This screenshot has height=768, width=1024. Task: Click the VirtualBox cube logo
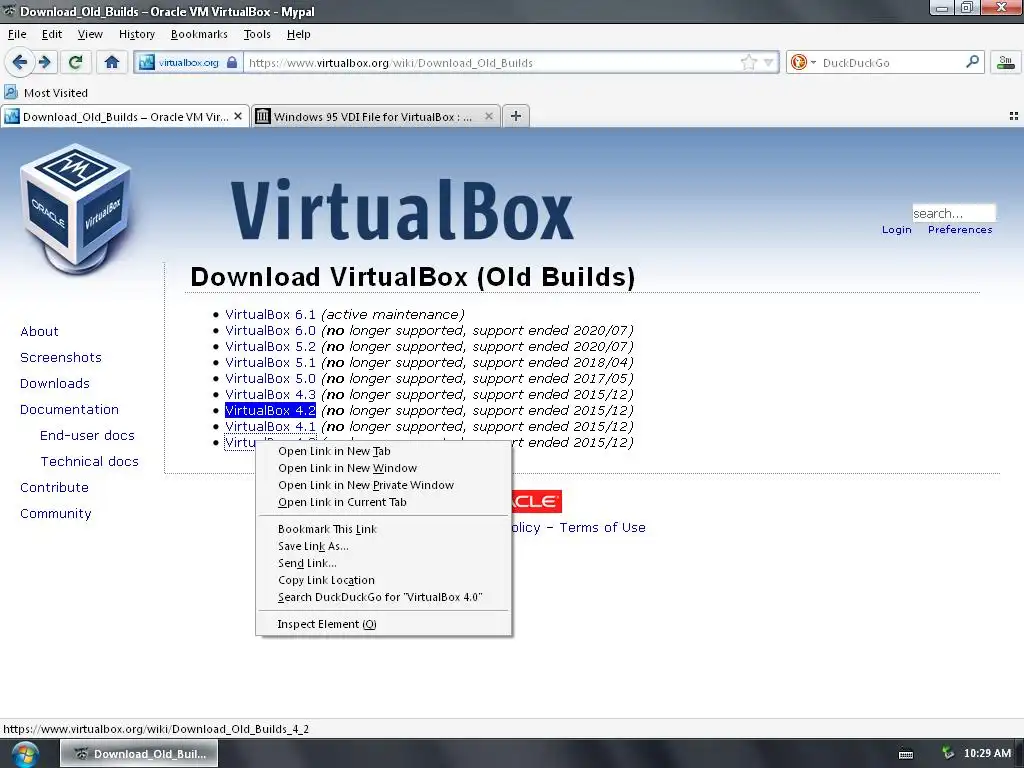pos(76,207)
